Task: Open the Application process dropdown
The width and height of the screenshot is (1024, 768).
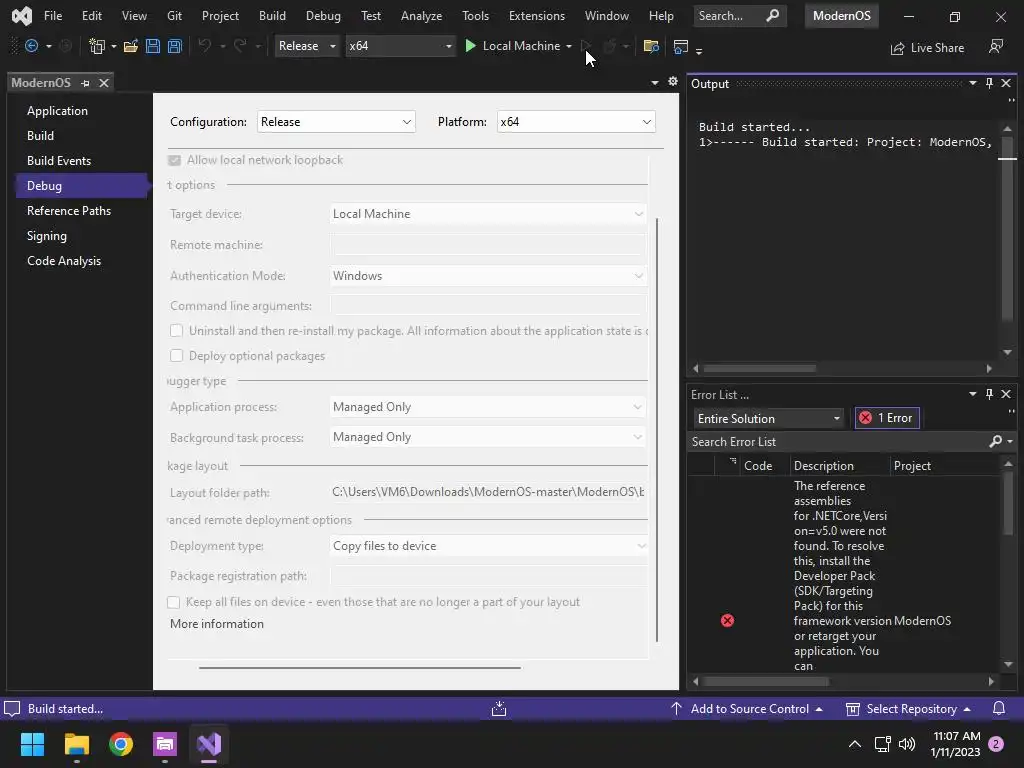Action: (x=488, y=407)
